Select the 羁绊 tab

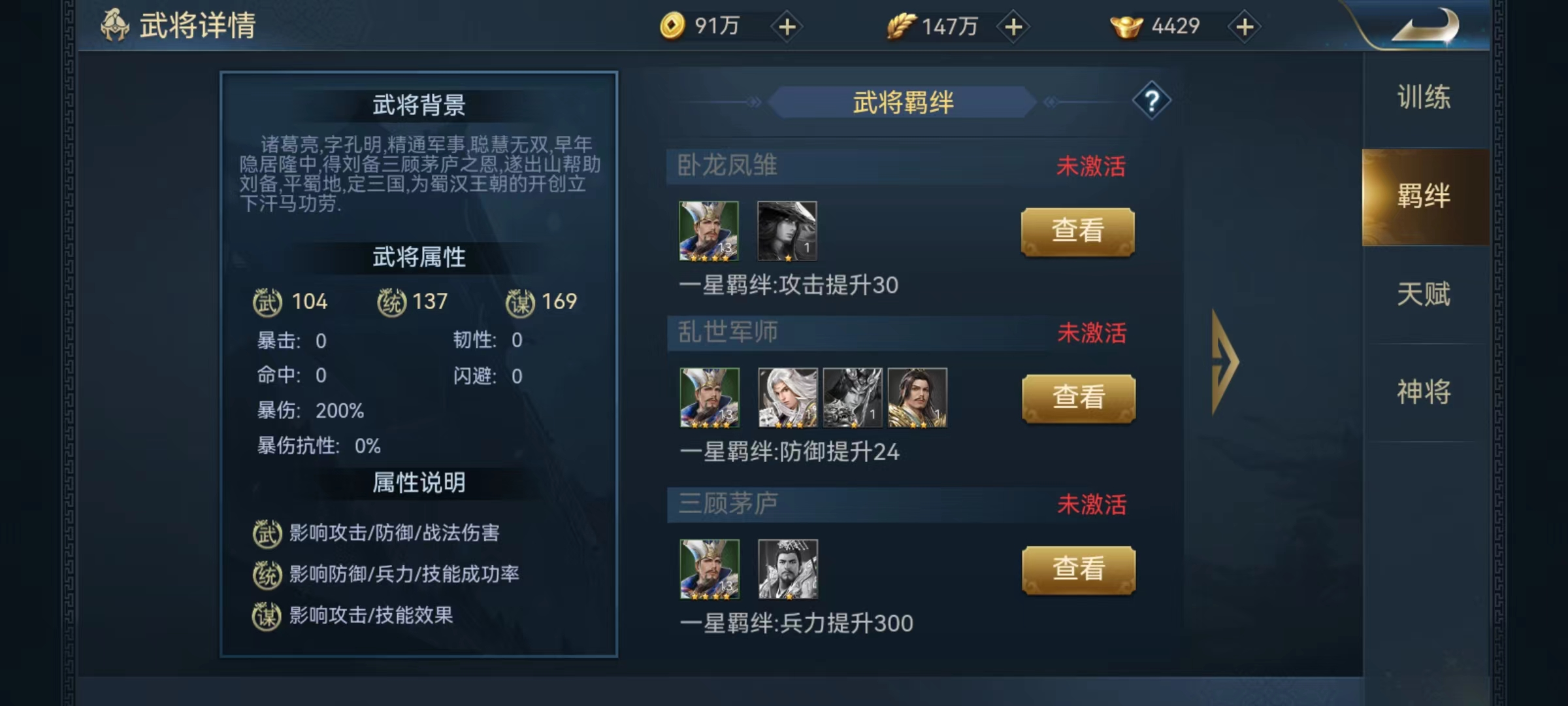tap(1424, 196)
